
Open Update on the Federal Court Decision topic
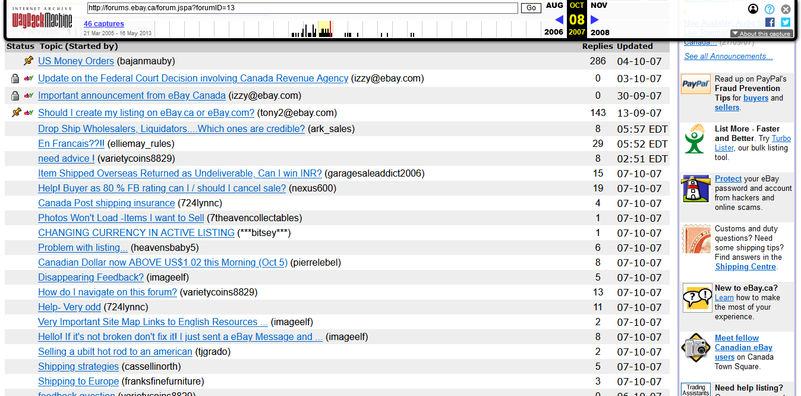(x=193, y=78)
